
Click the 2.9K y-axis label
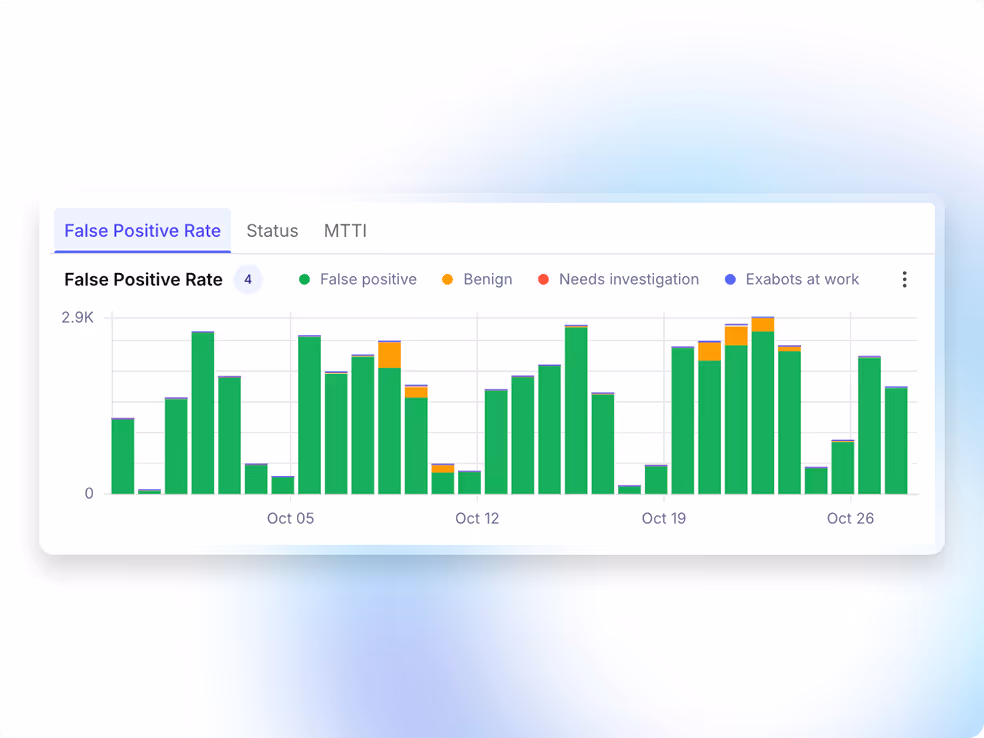pos(77,318)
